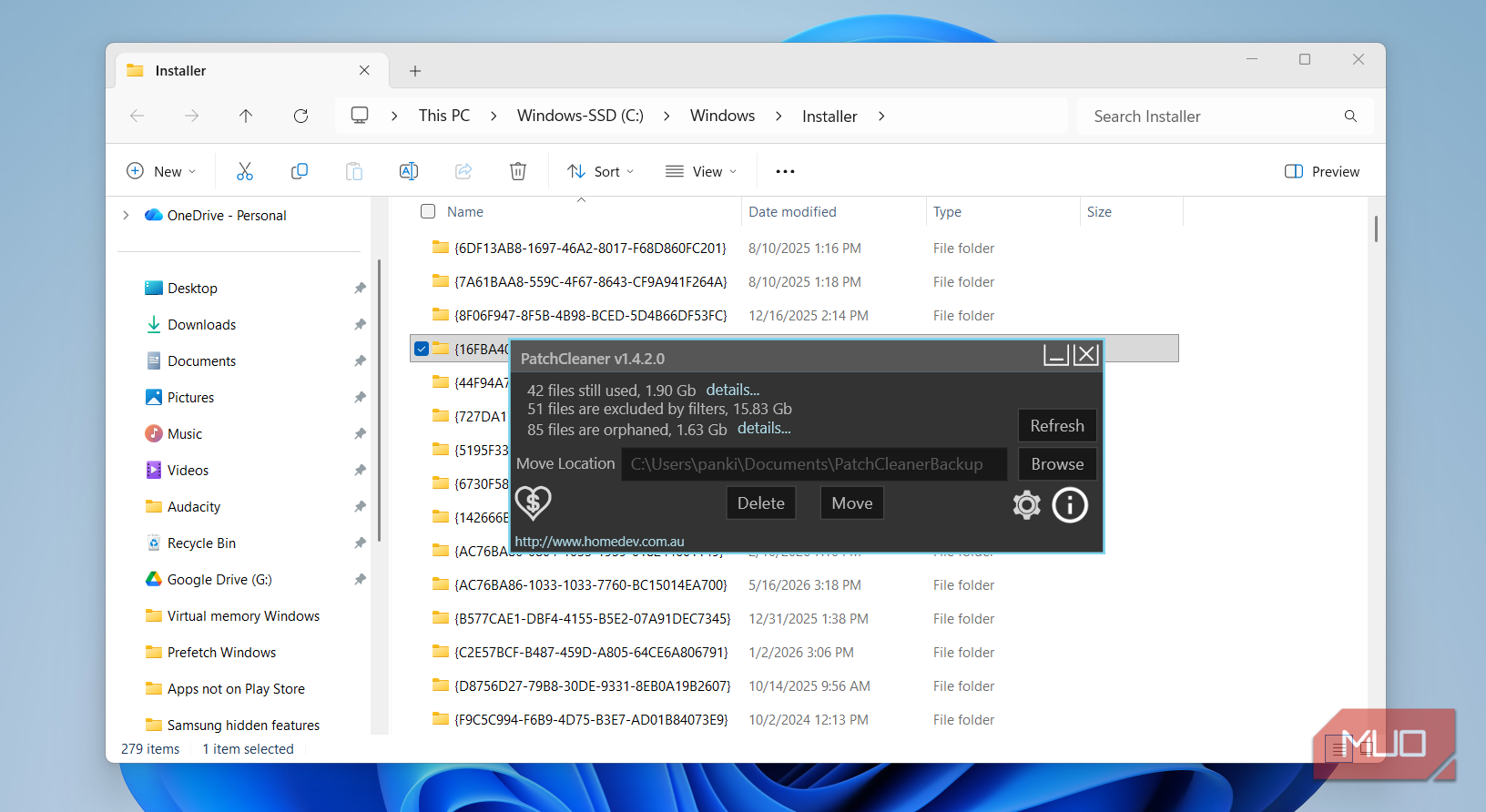Image resolution: width=1486 pixels, height=812 pixels.
Task: Close the PatchCleaner dialog
Action: [x=1085, y=355]
